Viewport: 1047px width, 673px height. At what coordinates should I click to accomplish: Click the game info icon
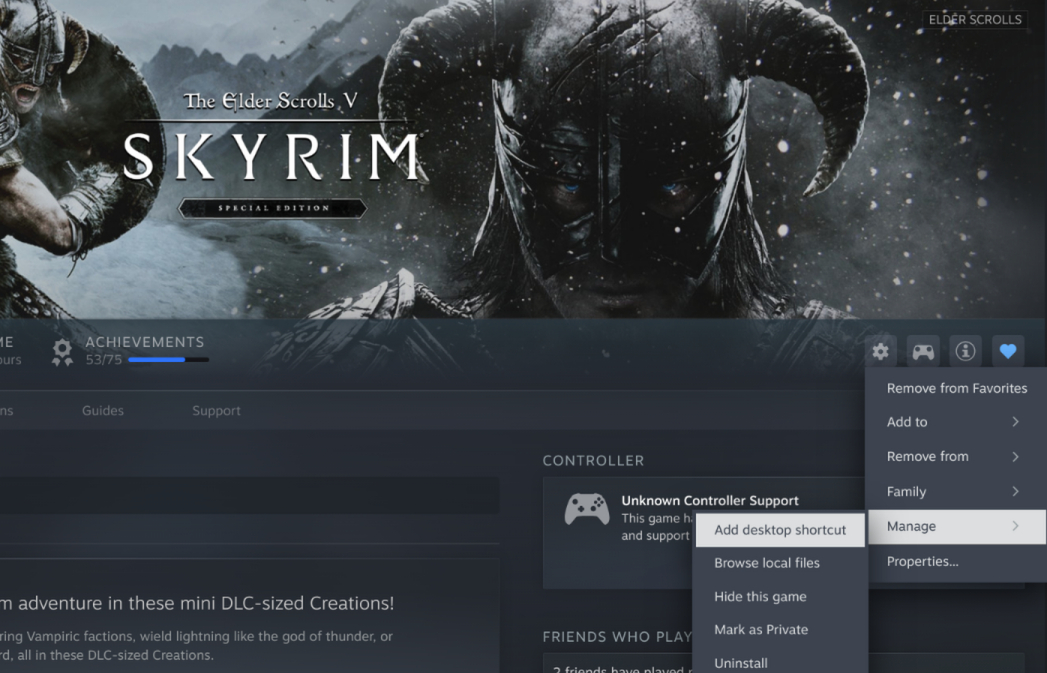pos(965,351)
